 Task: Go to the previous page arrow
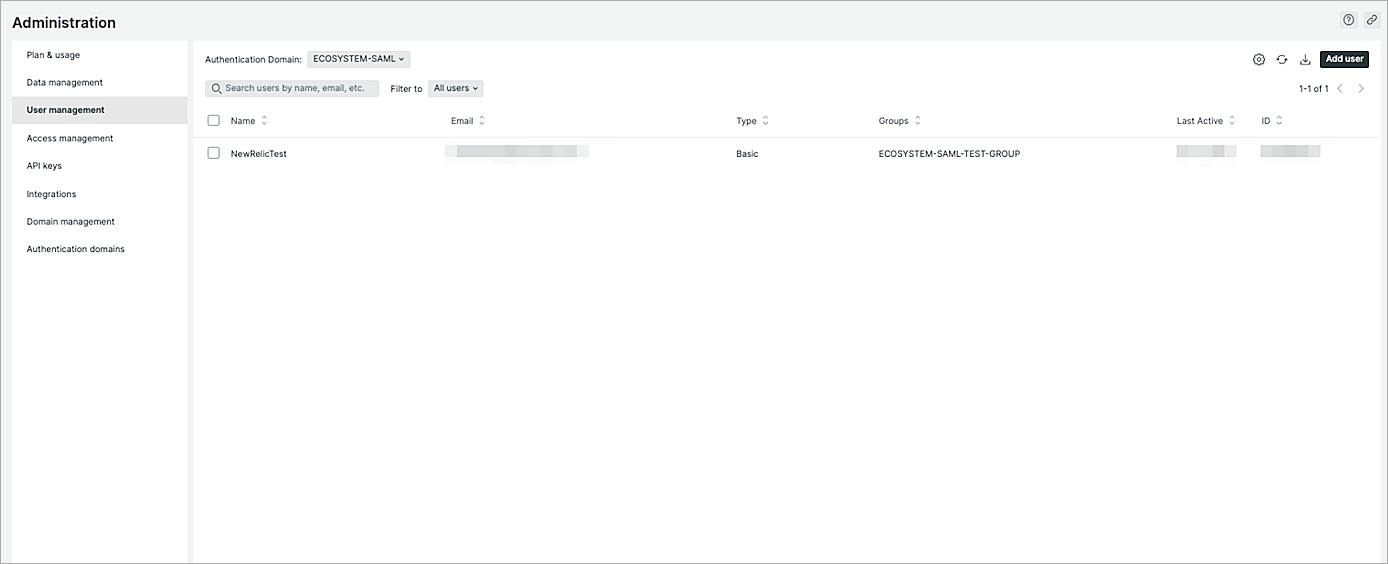[1340, 89]
